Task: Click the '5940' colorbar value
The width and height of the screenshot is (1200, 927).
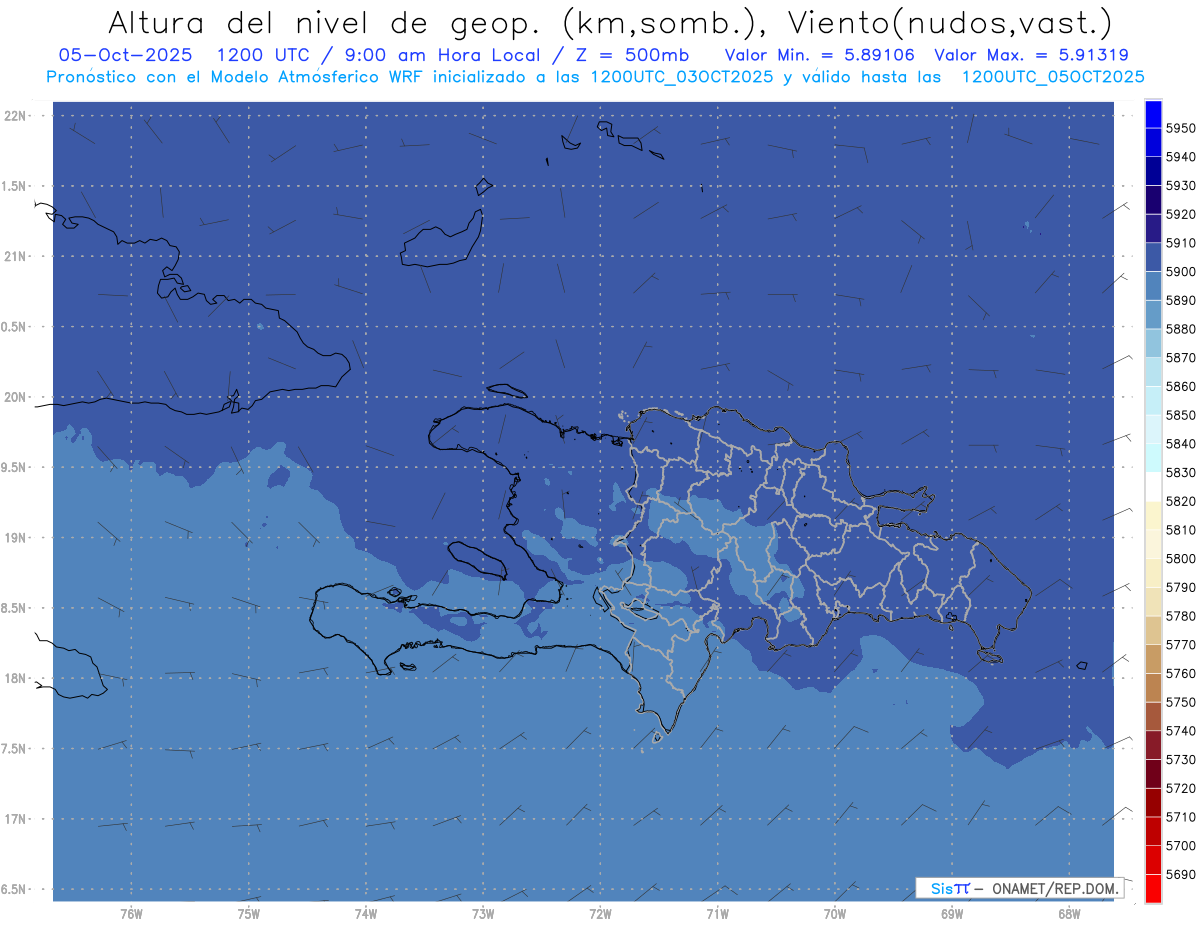Action: 1181,157
